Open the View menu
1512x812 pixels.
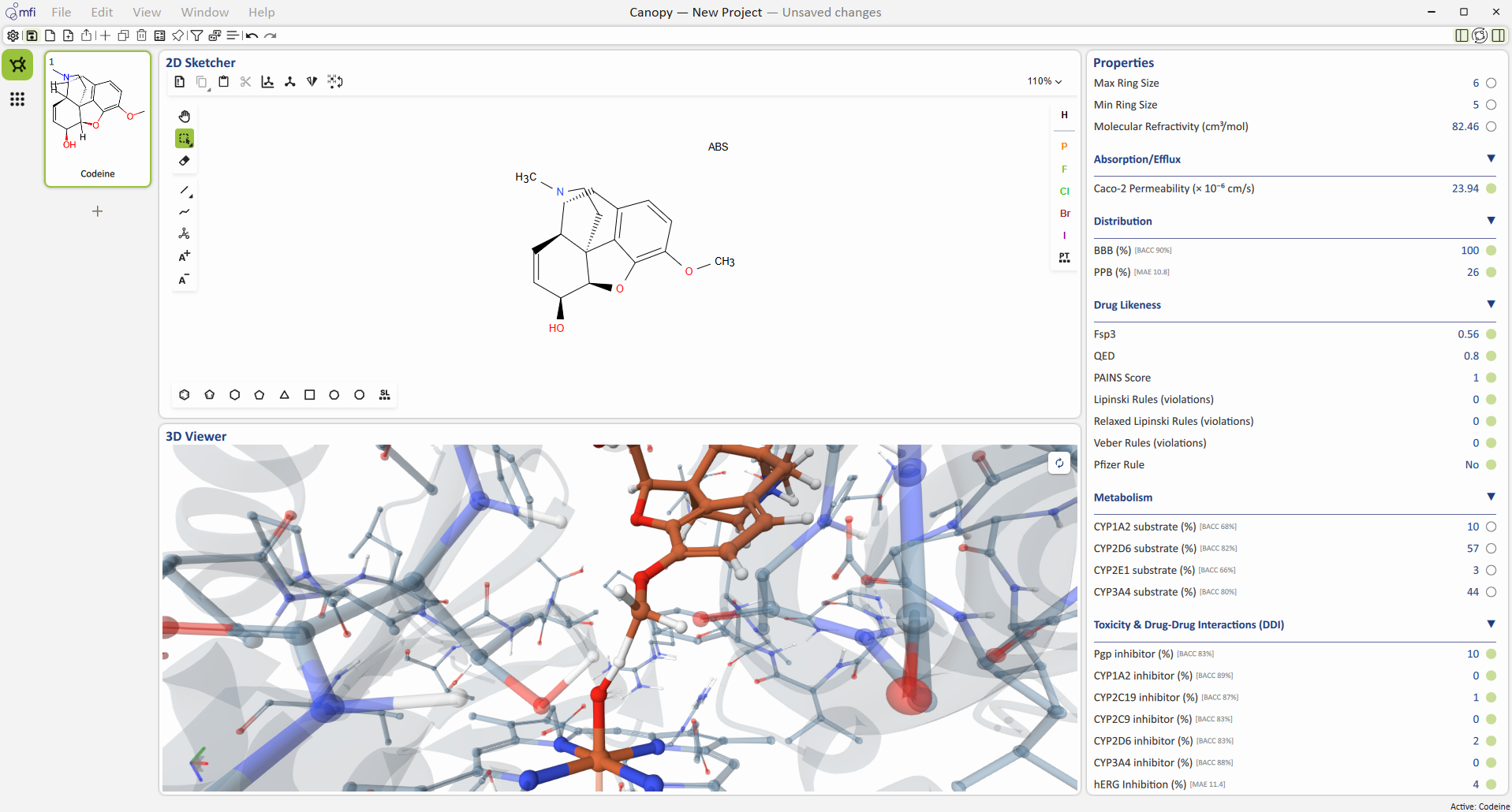(147, 12)
